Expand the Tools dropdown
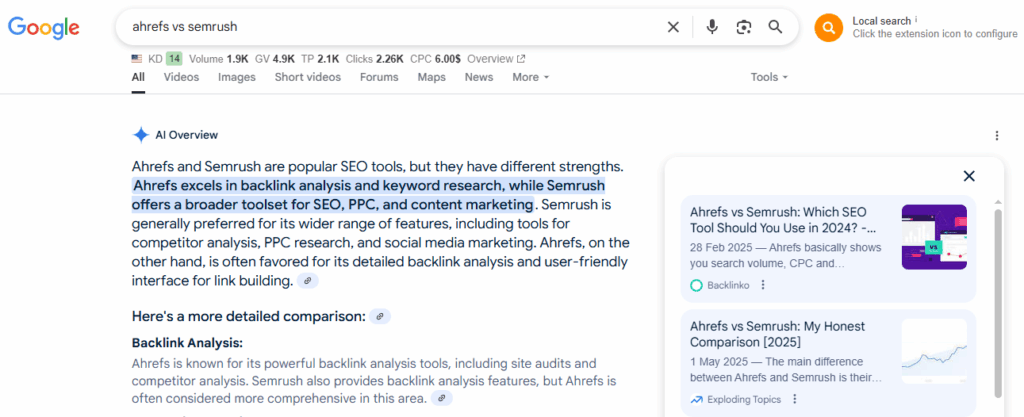 769,77
